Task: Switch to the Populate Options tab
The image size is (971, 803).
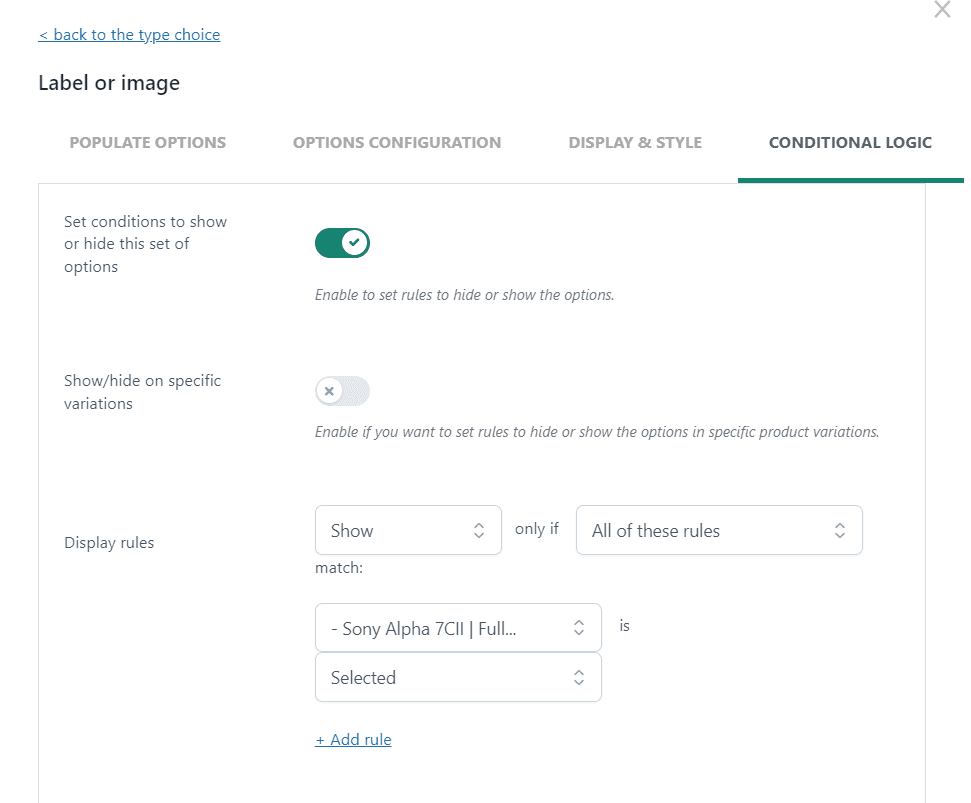Action: pos(147,142)
